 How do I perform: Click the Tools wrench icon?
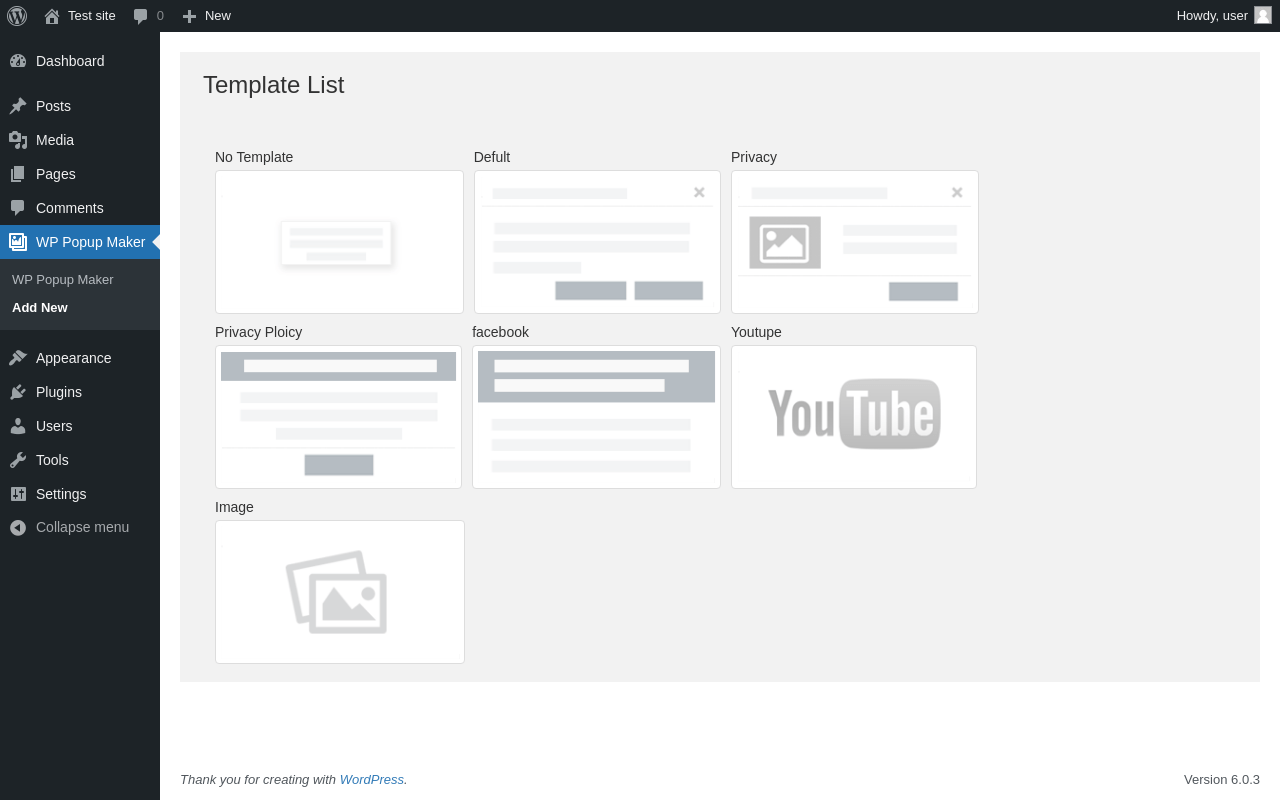[18, 460]
